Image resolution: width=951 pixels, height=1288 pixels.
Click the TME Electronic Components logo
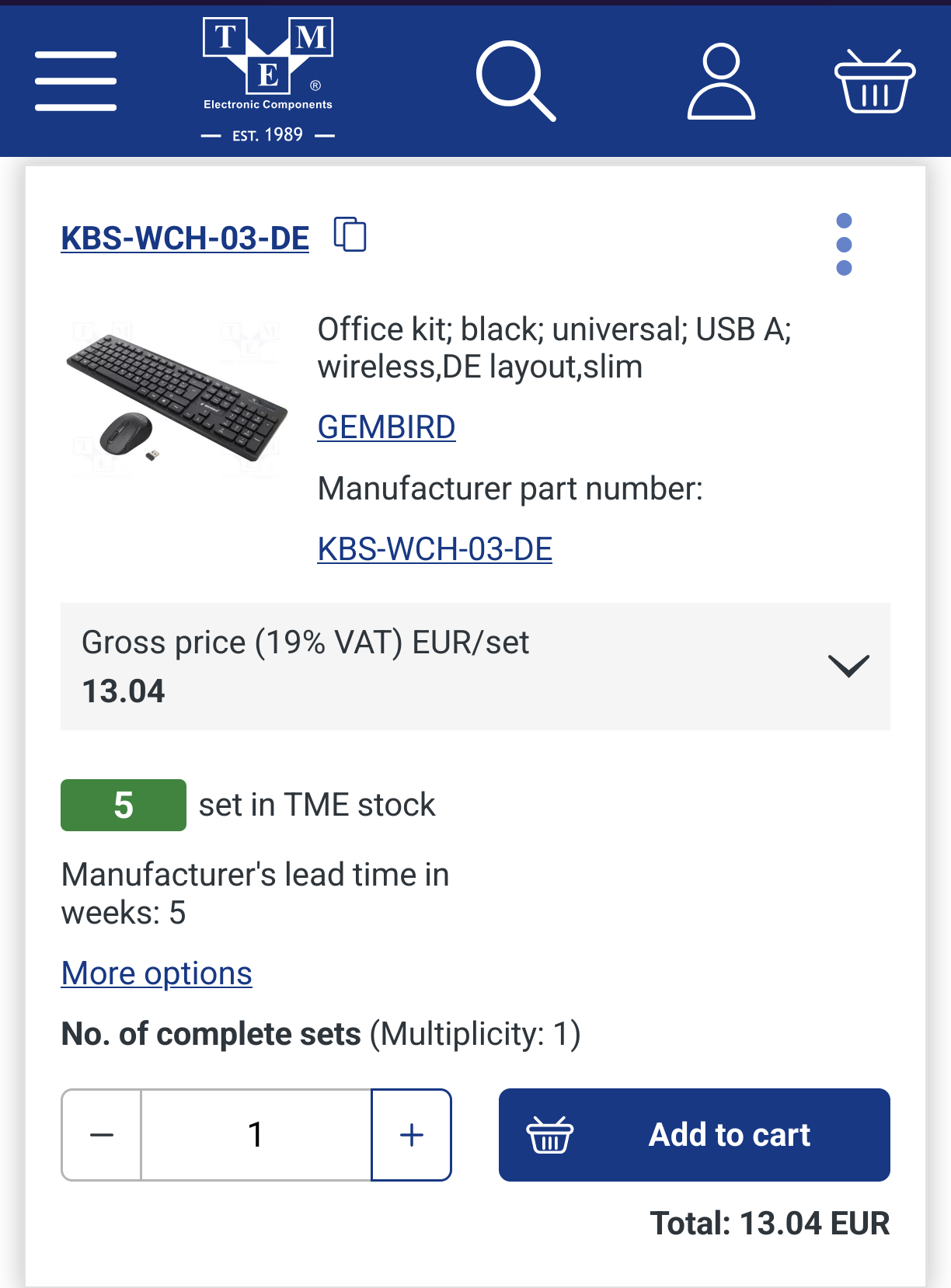268,79
